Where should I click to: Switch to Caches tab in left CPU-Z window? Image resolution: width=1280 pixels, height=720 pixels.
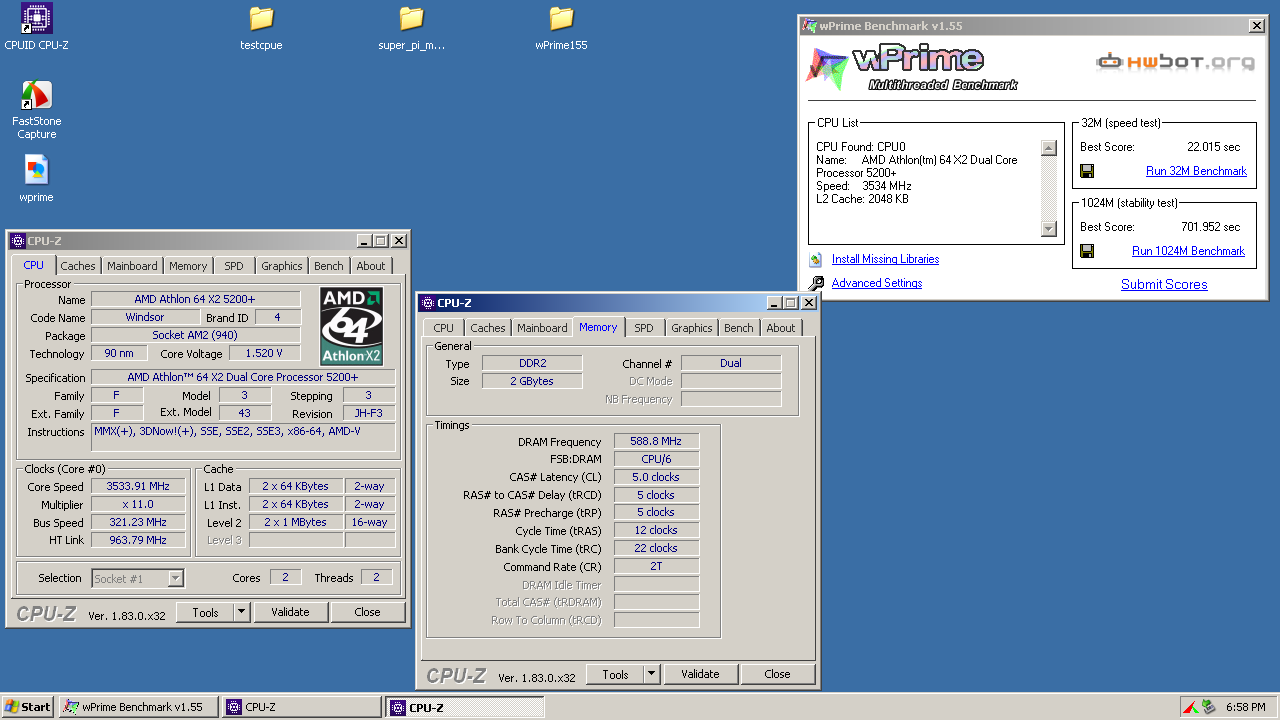(x=78, y=266)
